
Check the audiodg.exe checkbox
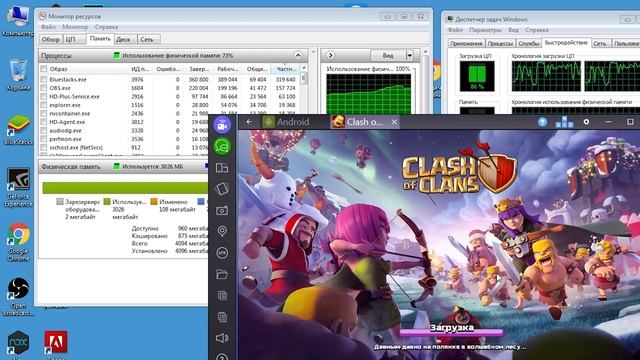44,131
